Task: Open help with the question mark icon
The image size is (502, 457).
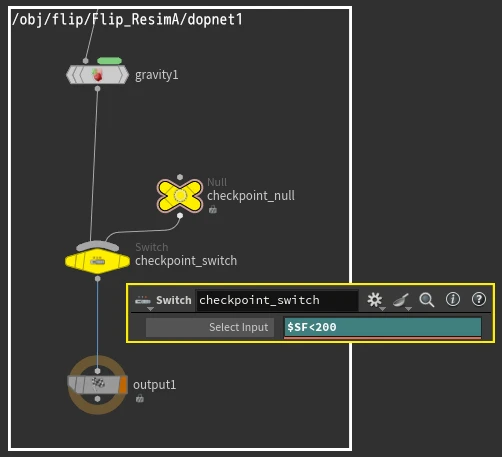Action: pyautogui.click(x=479, y=299)
